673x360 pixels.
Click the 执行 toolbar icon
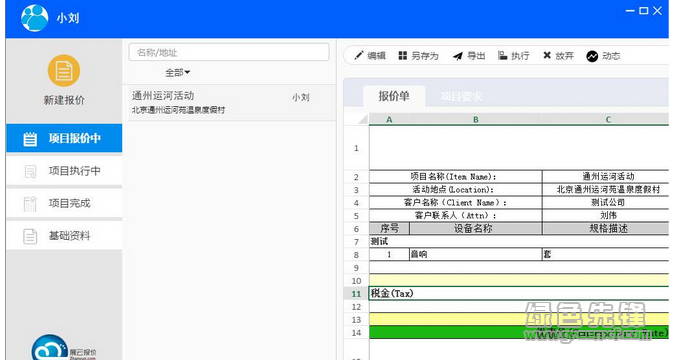pyautogui.click(x=503, y=55)
